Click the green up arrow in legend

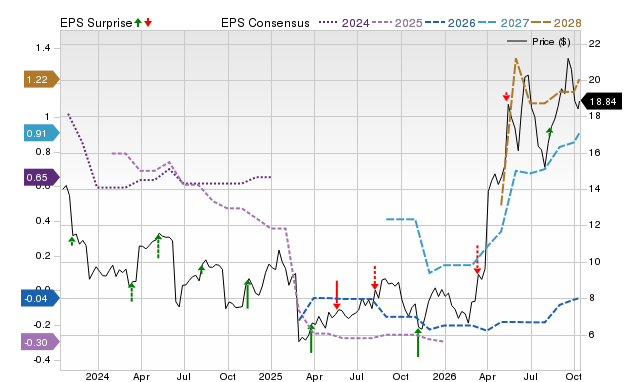point(138,22)
